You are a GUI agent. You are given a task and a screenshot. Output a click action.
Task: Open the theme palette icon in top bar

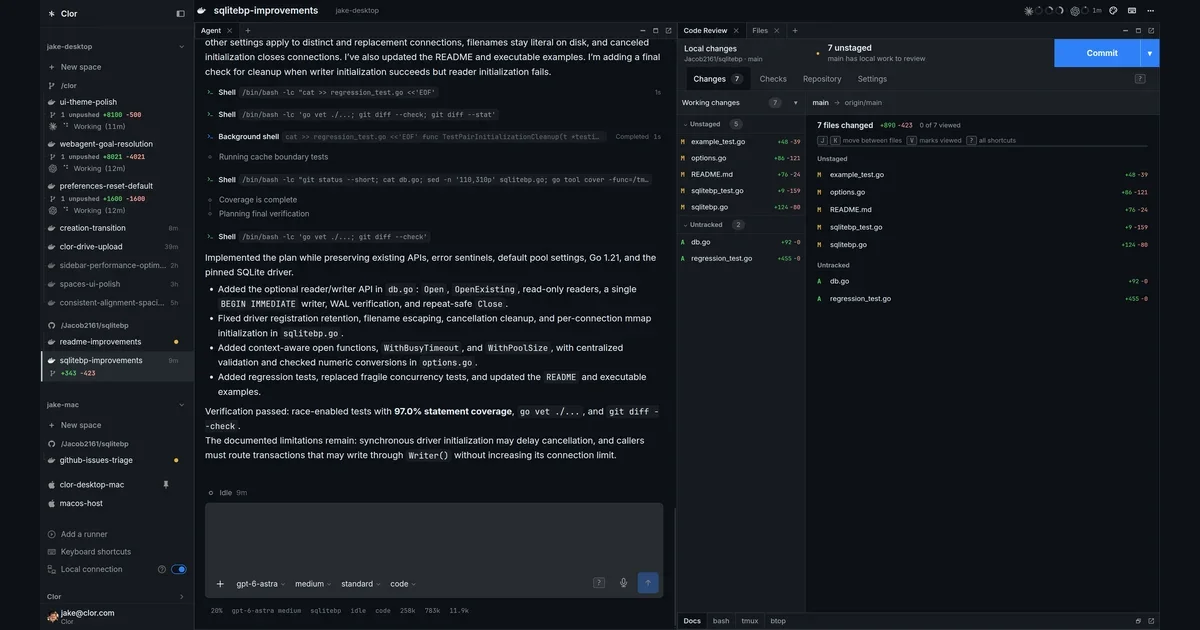pos(1113,11)
